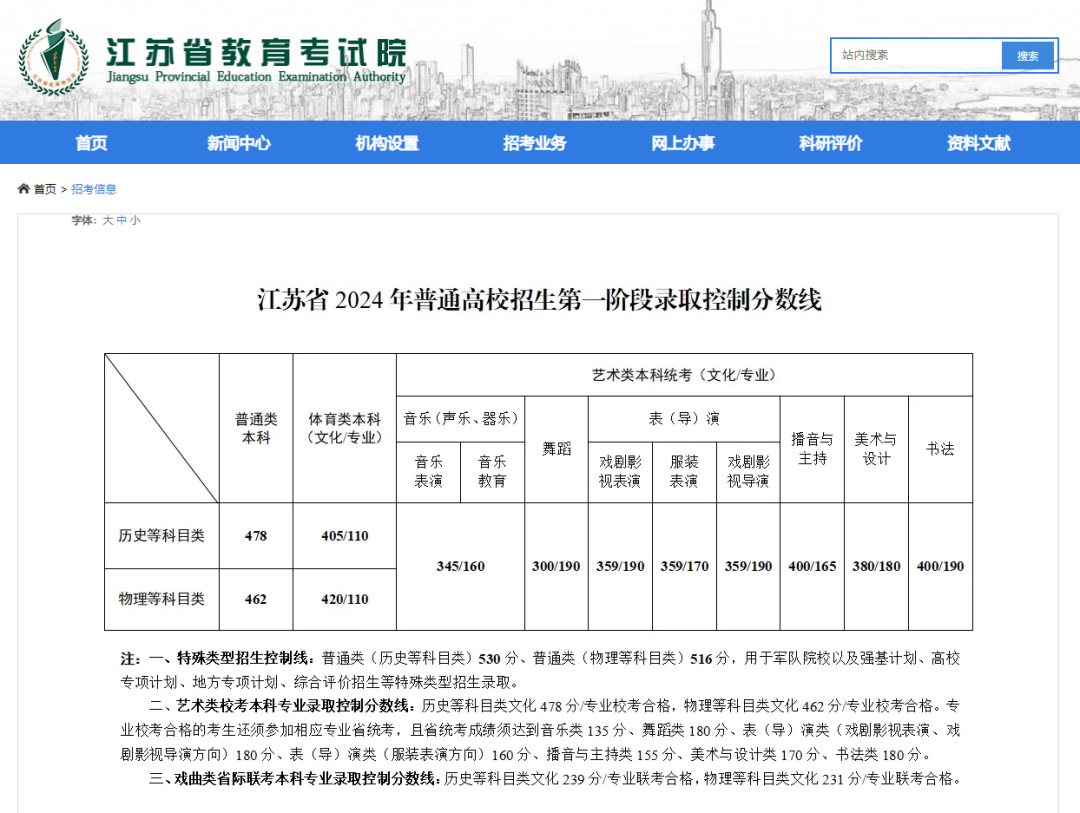Set font size to 小 (small)
The height and width of the screenshot is (813, 1080).
(135, 220)
